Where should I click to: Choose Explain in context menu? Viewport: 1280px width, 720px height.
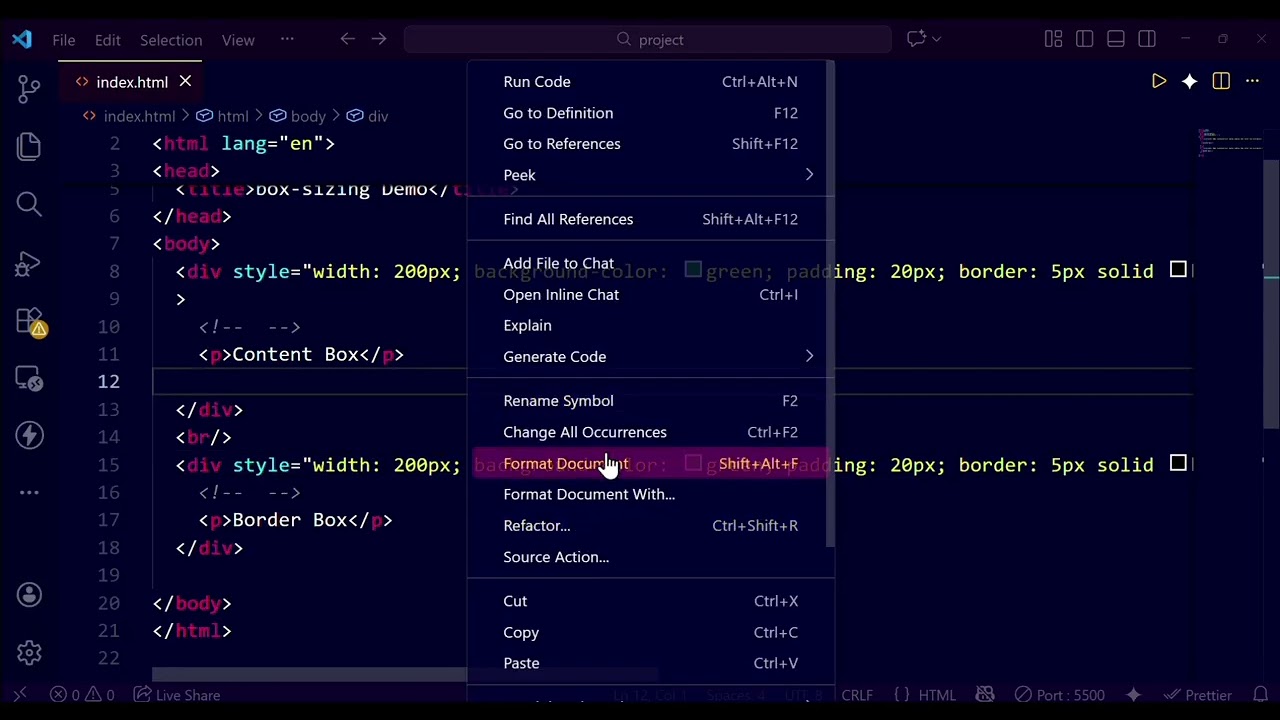click(x=651, y=326)
